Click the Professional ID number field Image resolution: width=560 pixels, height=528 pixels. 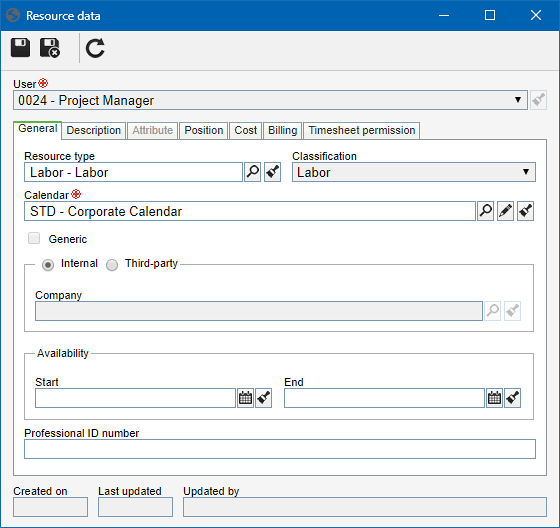point(280,449)
